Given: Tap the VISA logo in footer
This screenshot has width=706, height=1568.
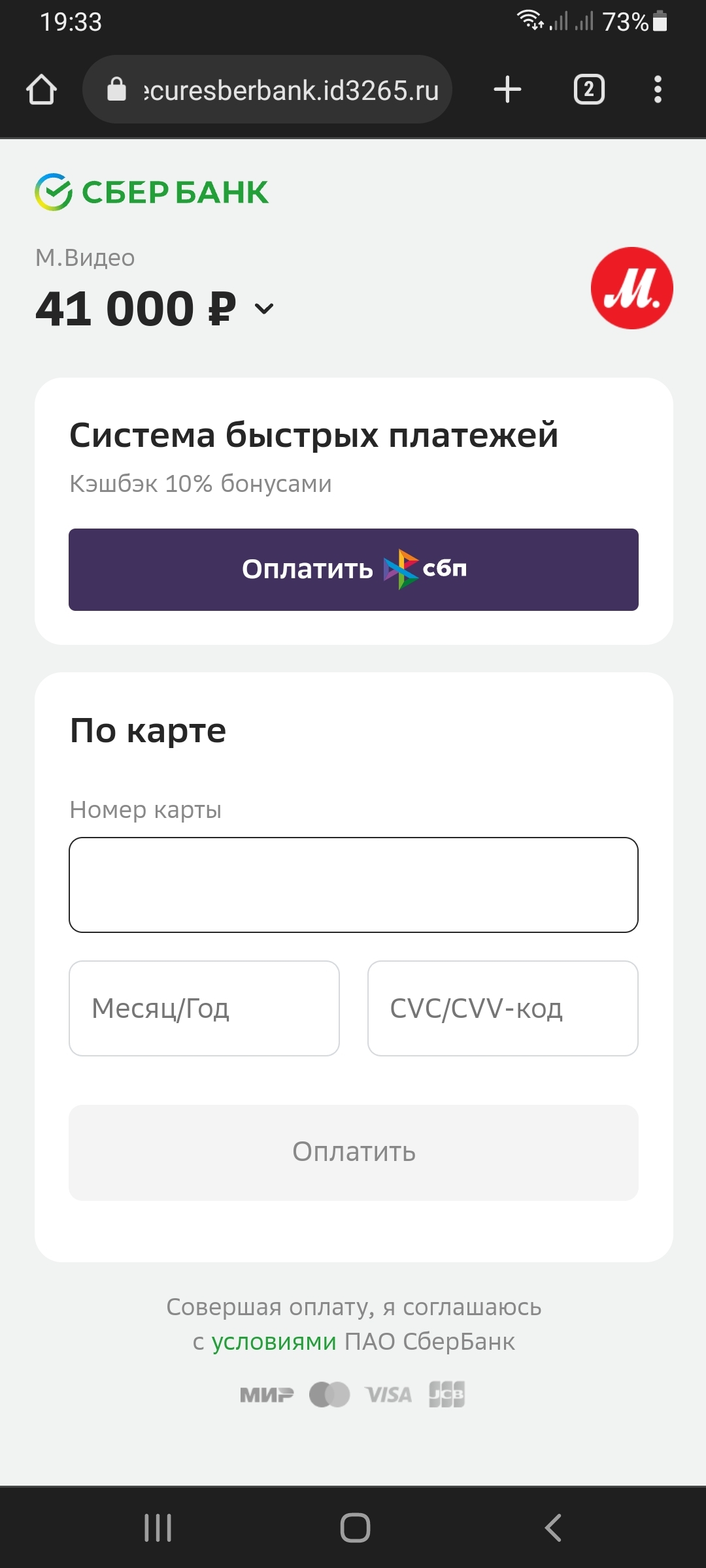Looking at the screenshot, I should 388,1395.
